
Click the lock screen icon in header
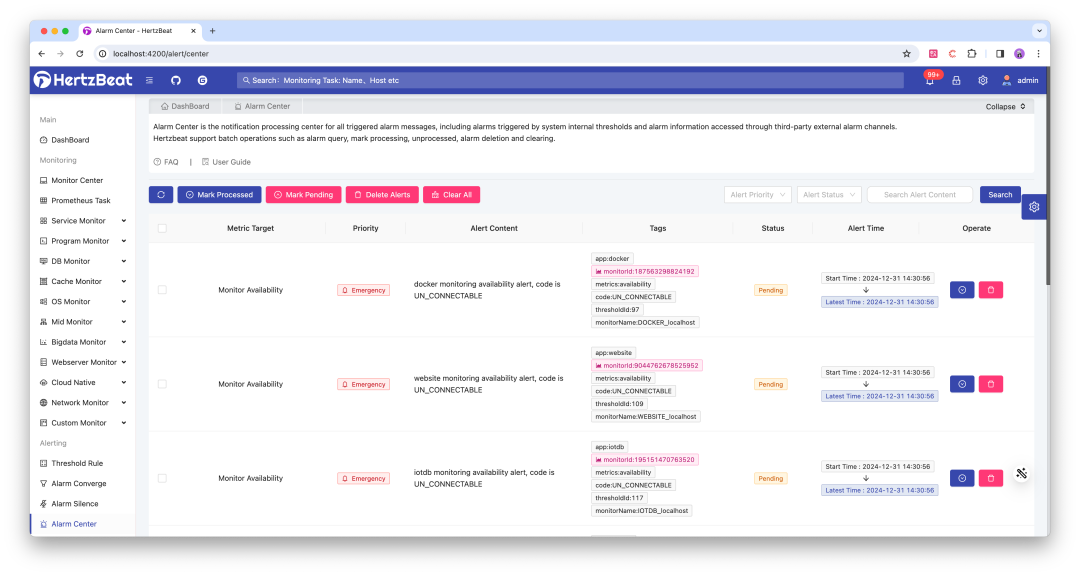coord(956,81)
